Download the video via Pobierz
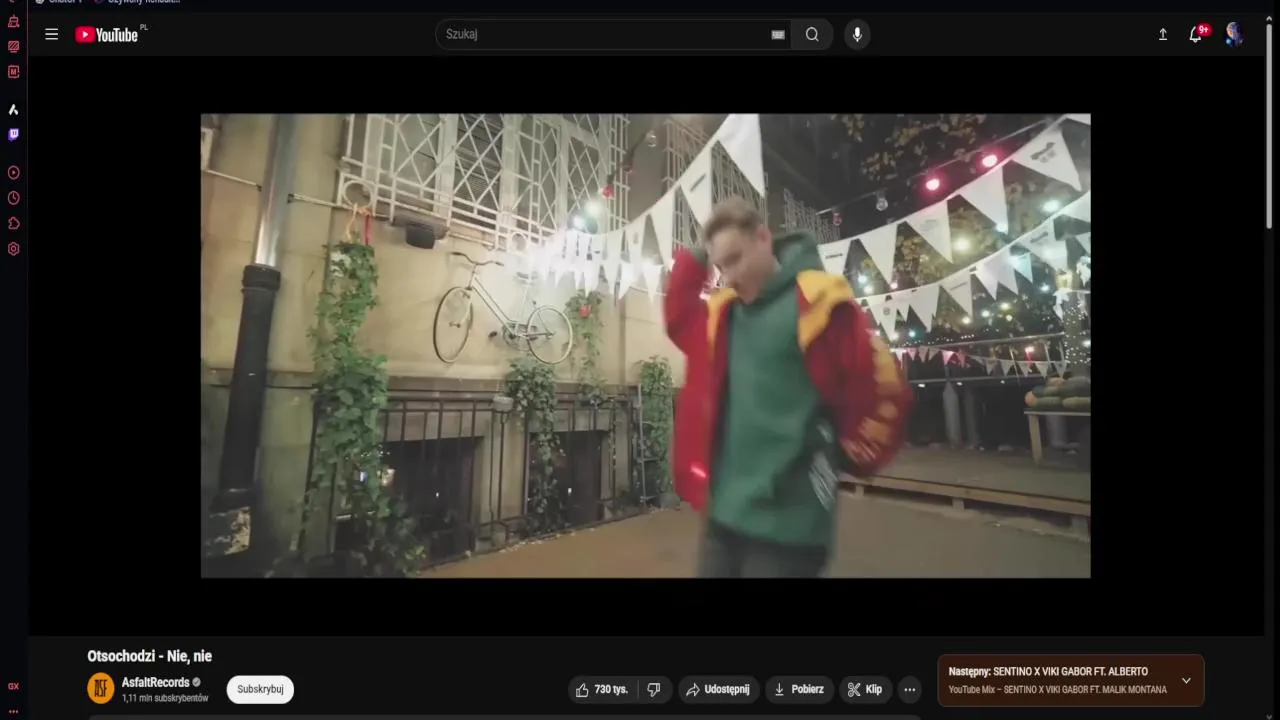Image resolution: width=1280 pixels, height=720 pixels. 799,689
